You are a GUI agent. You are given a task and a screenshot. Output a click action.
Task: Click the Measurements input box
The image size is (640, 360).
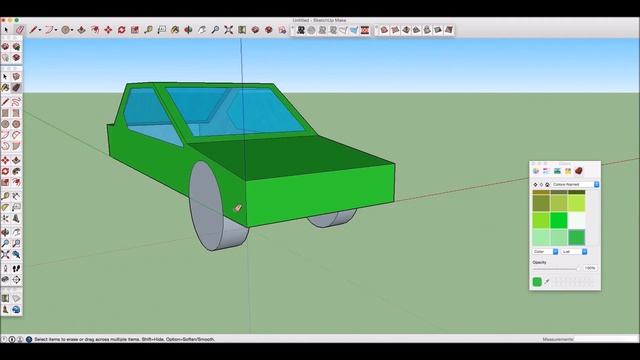click(x=606, y=339)
